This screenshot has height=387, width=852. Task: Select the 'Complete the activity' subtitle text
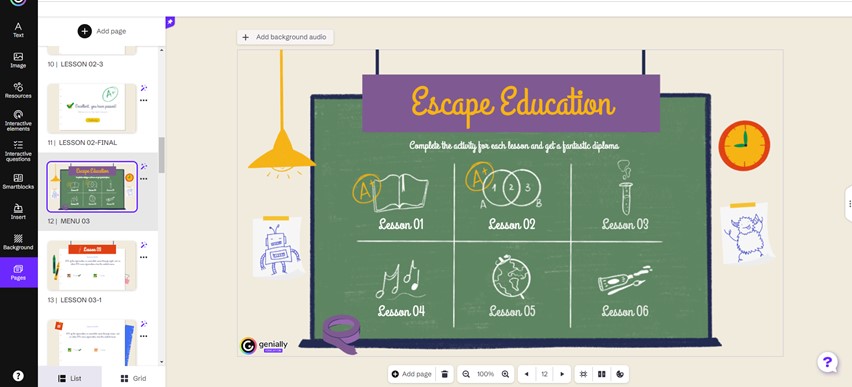coord(513,146)
